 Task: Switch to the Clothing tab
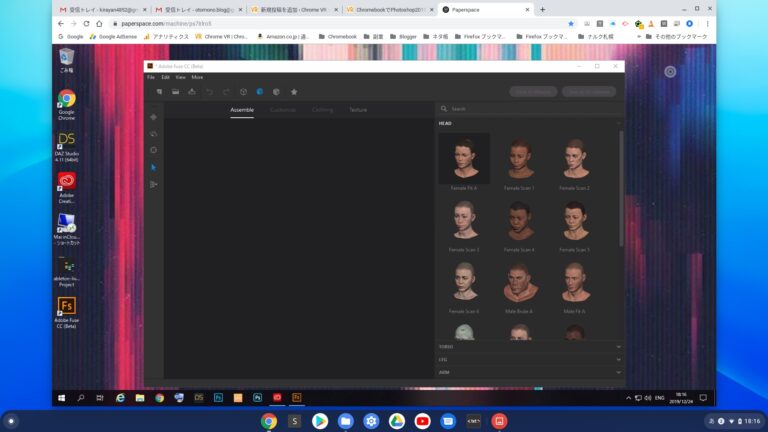click(x=322, y=110)
